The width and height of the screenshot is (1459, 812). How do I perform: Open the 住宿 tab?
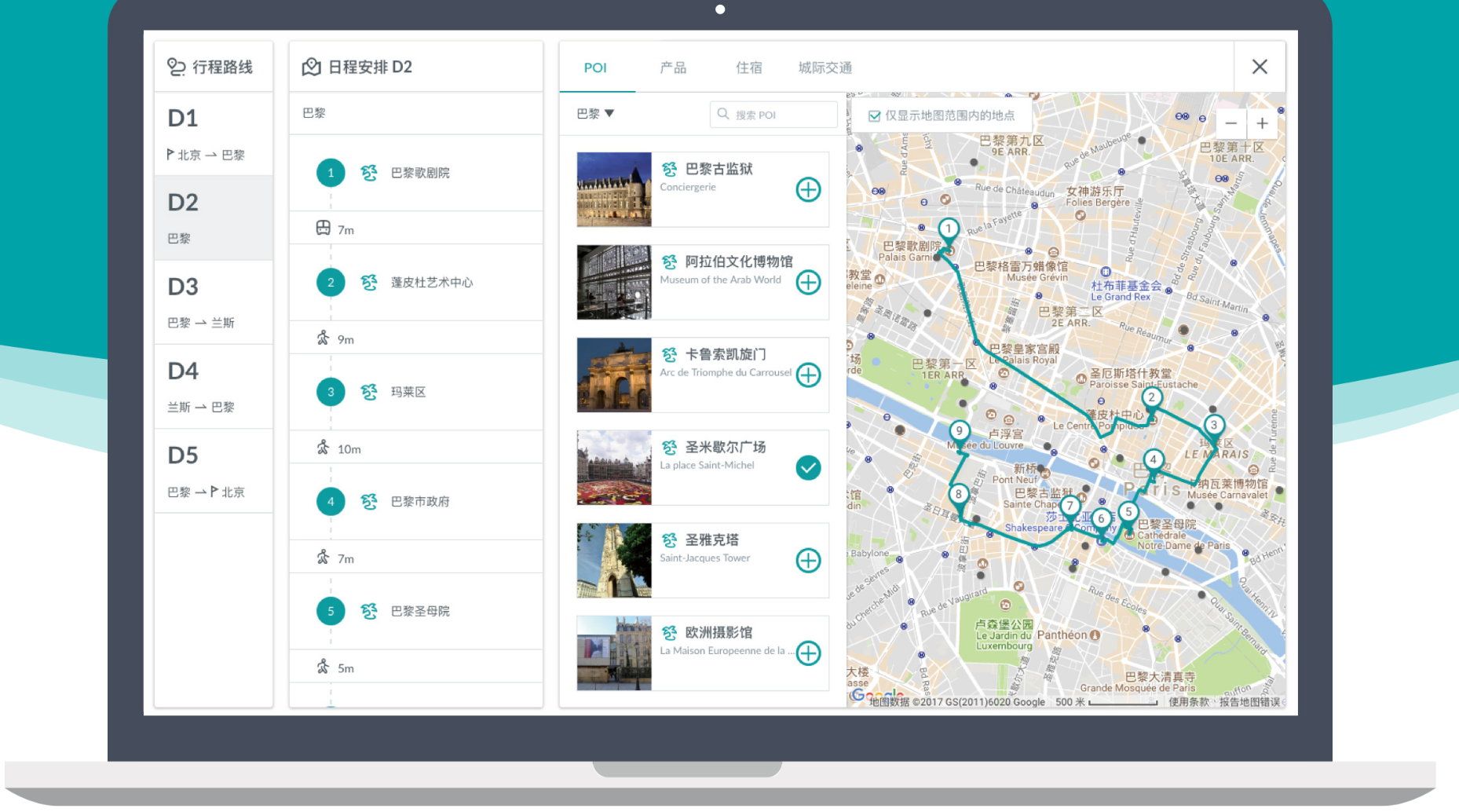(x=748, y=68)
